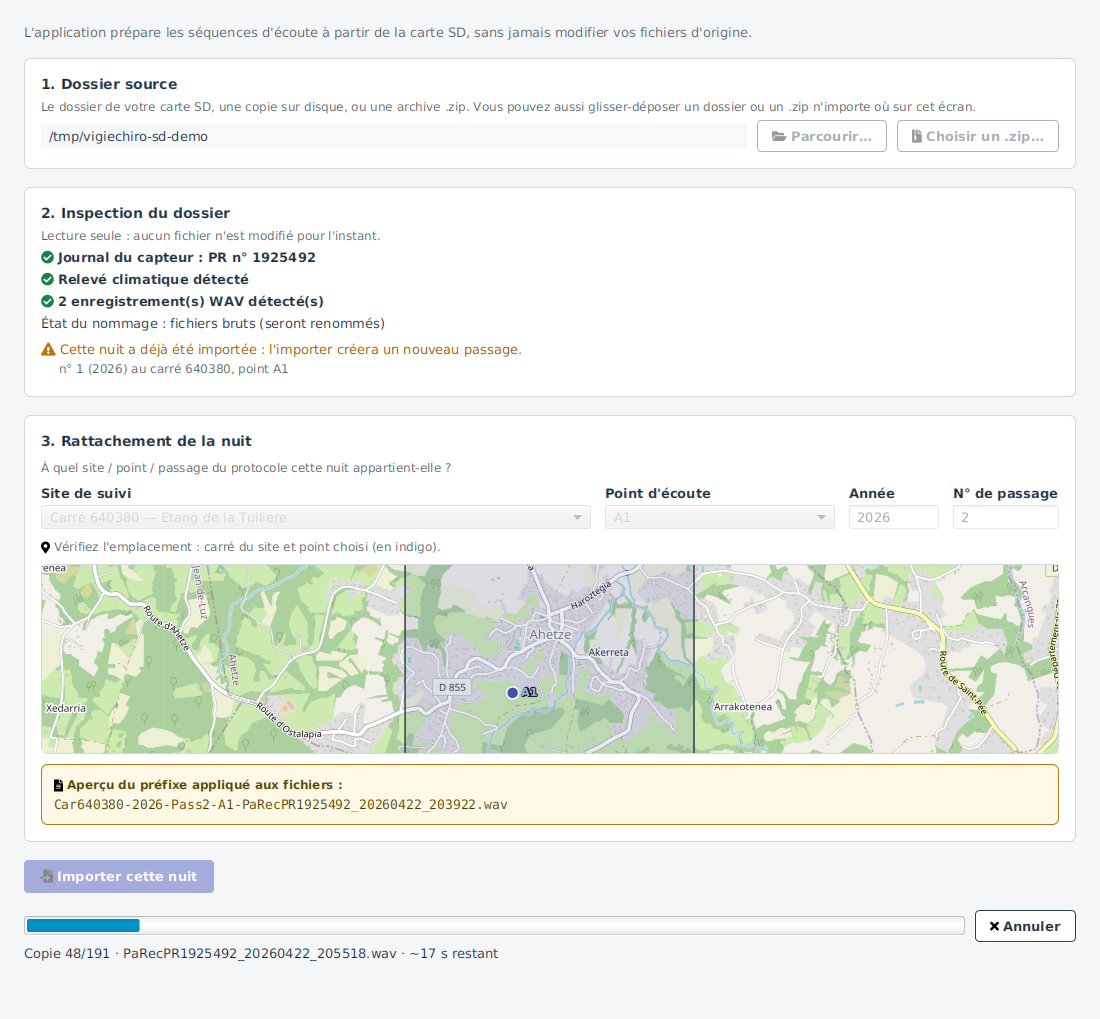Click the orange warning triangle icon
Screen dimensions: 1100x1019
coord(48,349)
